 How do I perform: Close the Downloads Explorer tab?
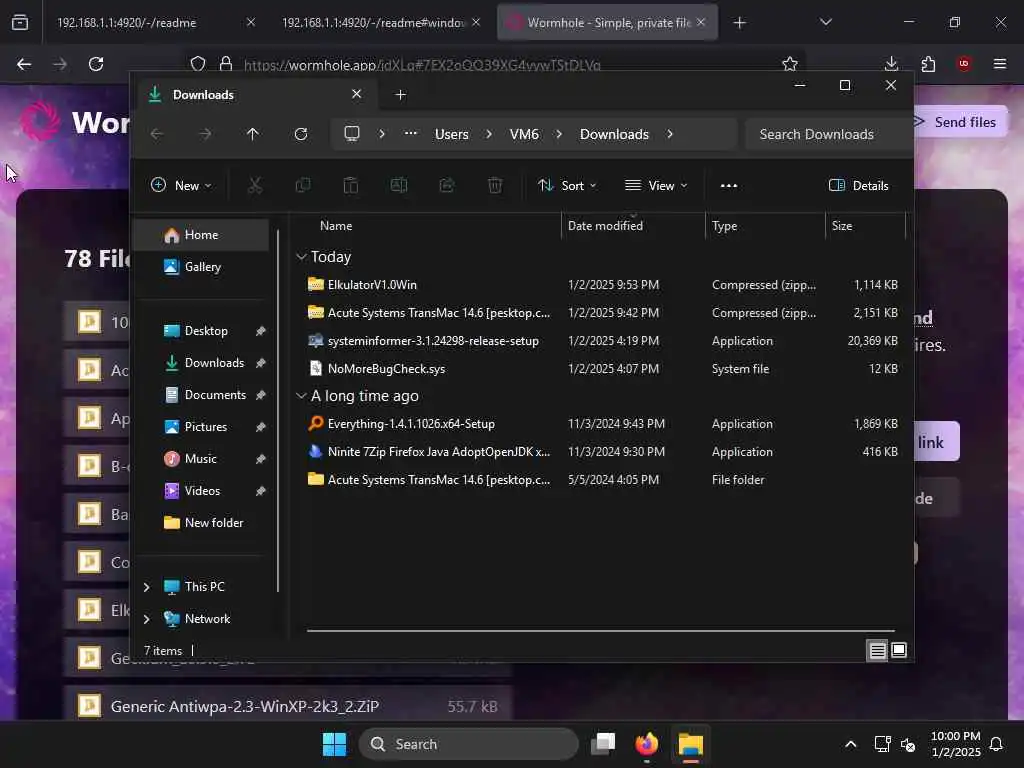pyautogui.click(x=357, y=95)
